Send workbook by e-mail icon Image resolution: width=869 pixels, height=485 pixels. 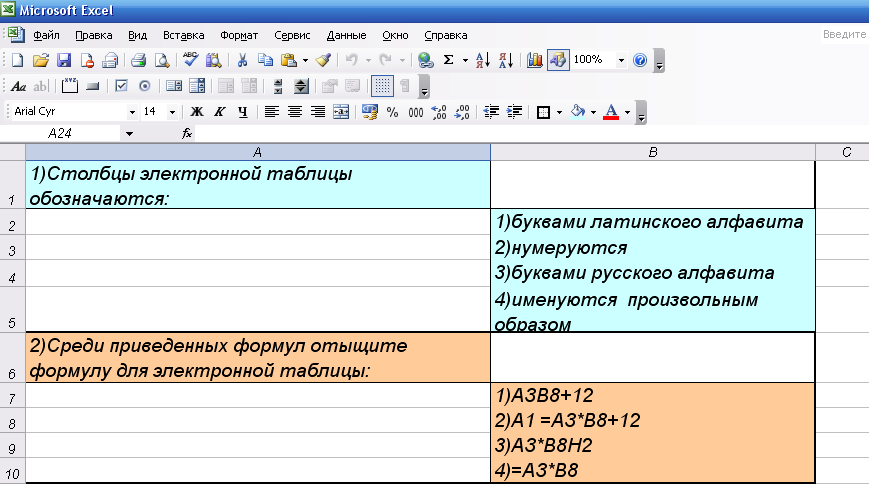(x=110, y=60)
